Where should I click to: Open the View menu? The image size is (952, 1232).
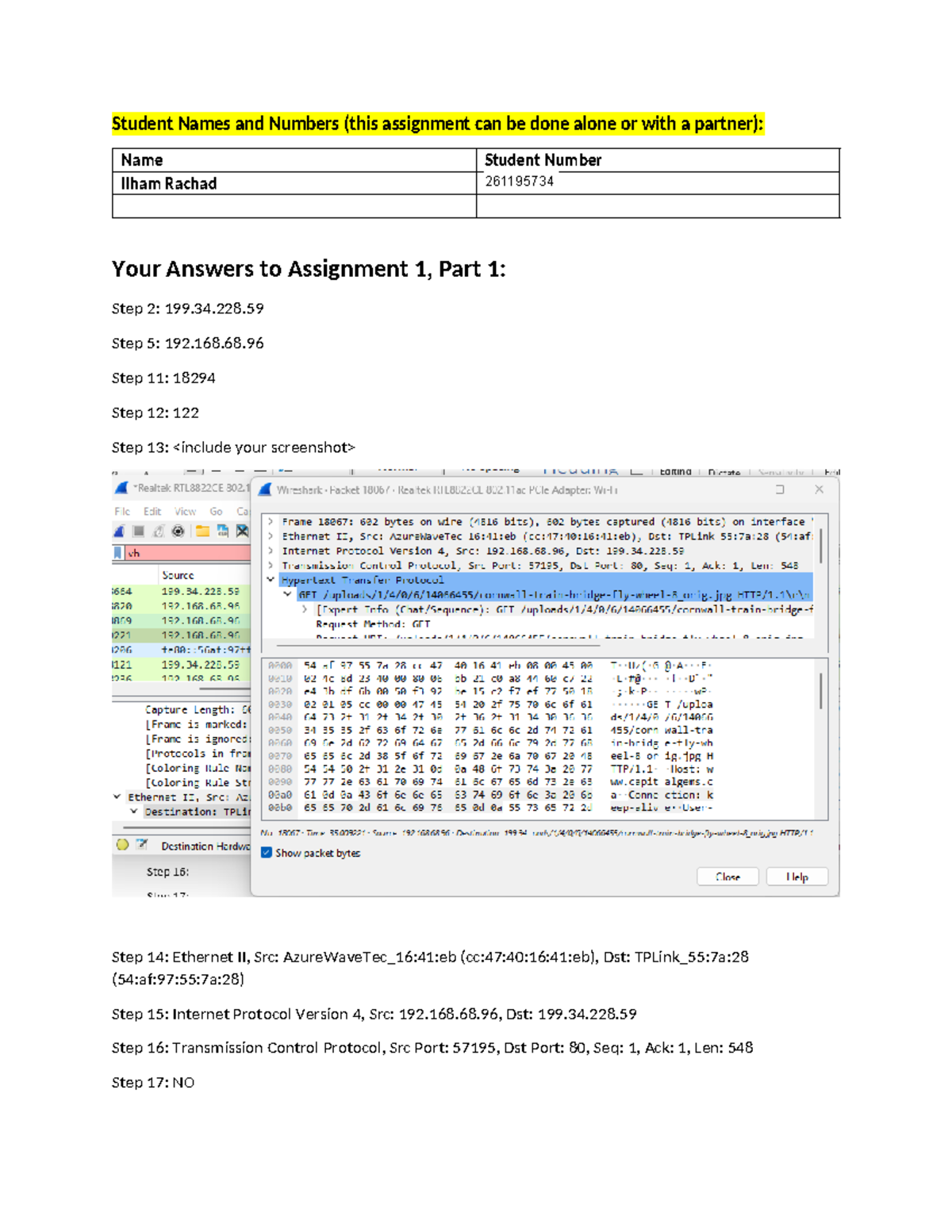coord(185,512)
